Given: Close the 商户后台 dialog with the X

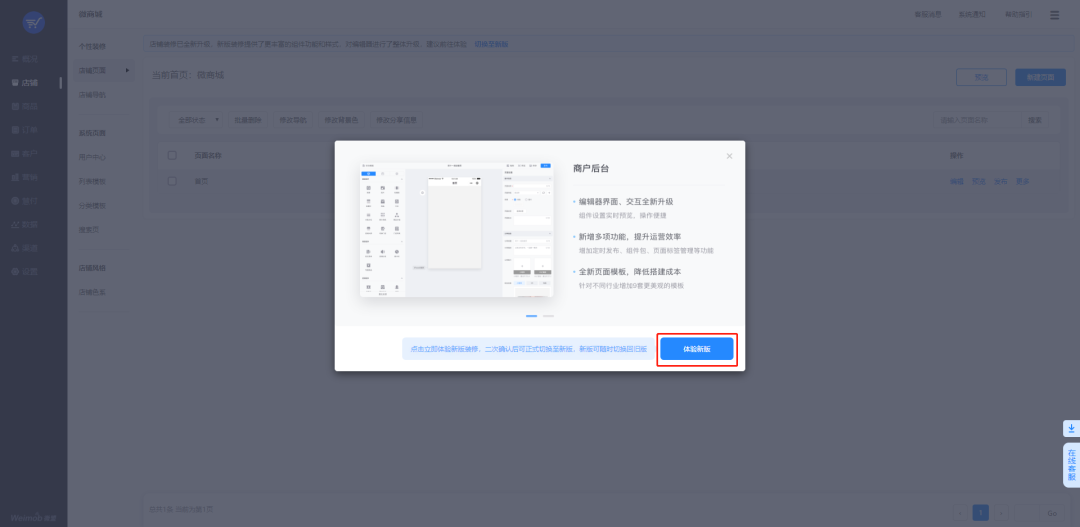Looking at the screenshot, I should pyautogui.click(x=729, y=156).
